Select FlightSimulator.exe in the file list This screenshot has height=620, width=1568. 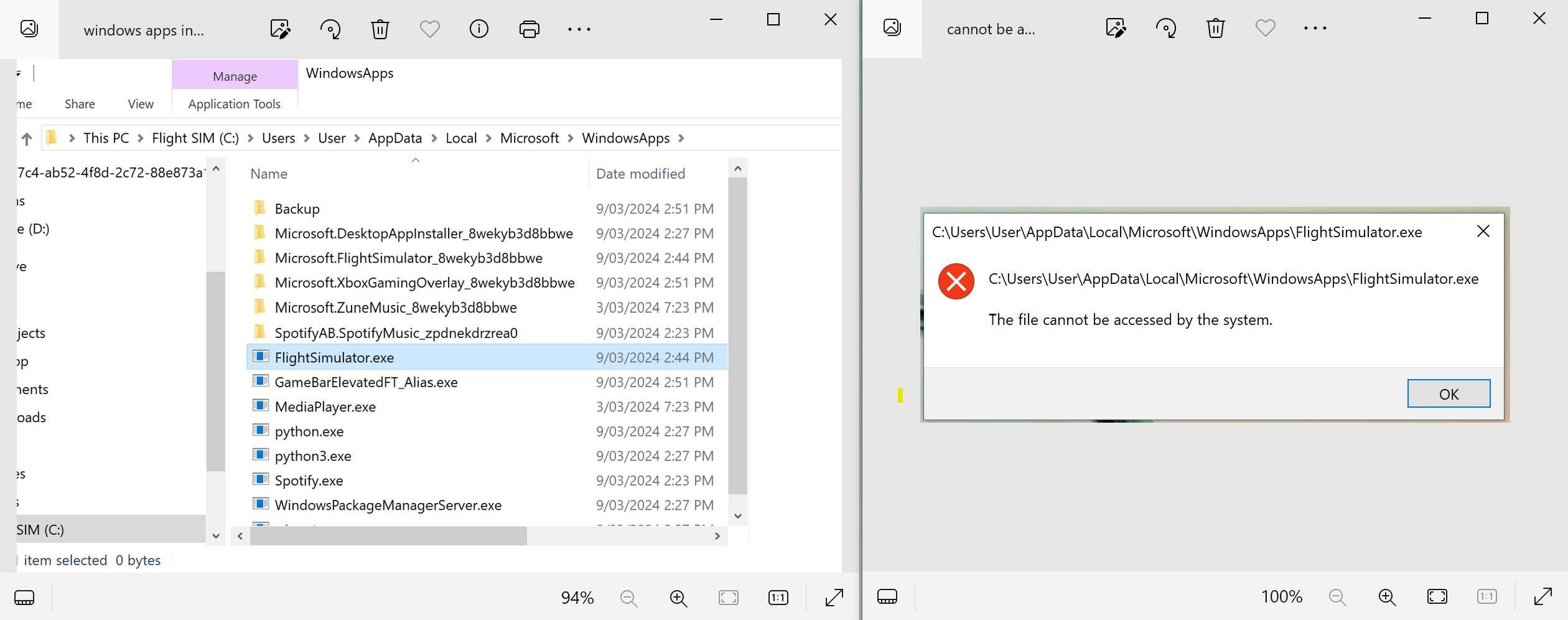tap(334, 357)
